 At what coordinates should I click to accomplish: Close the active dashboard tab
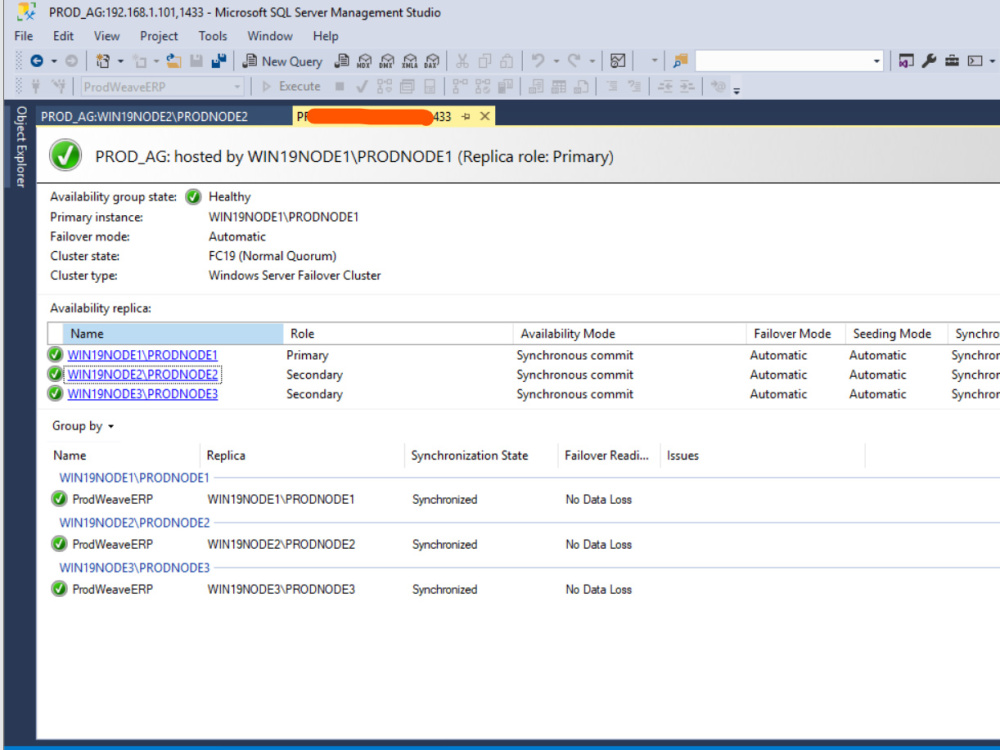coord(485,116)
